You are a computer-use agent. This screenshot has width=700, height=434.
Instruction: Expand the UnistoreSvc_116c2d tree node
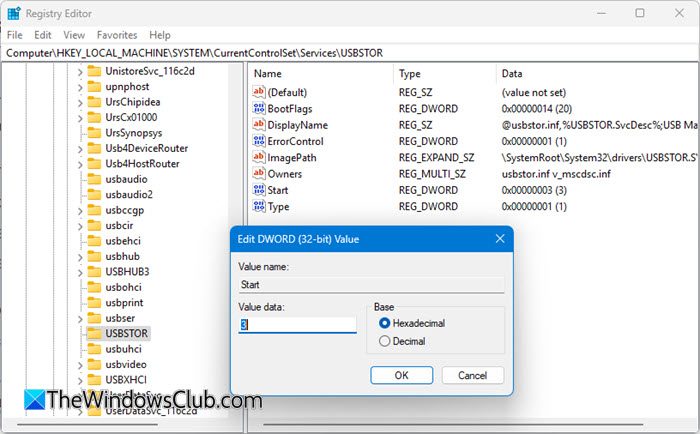tap(80, 72)
